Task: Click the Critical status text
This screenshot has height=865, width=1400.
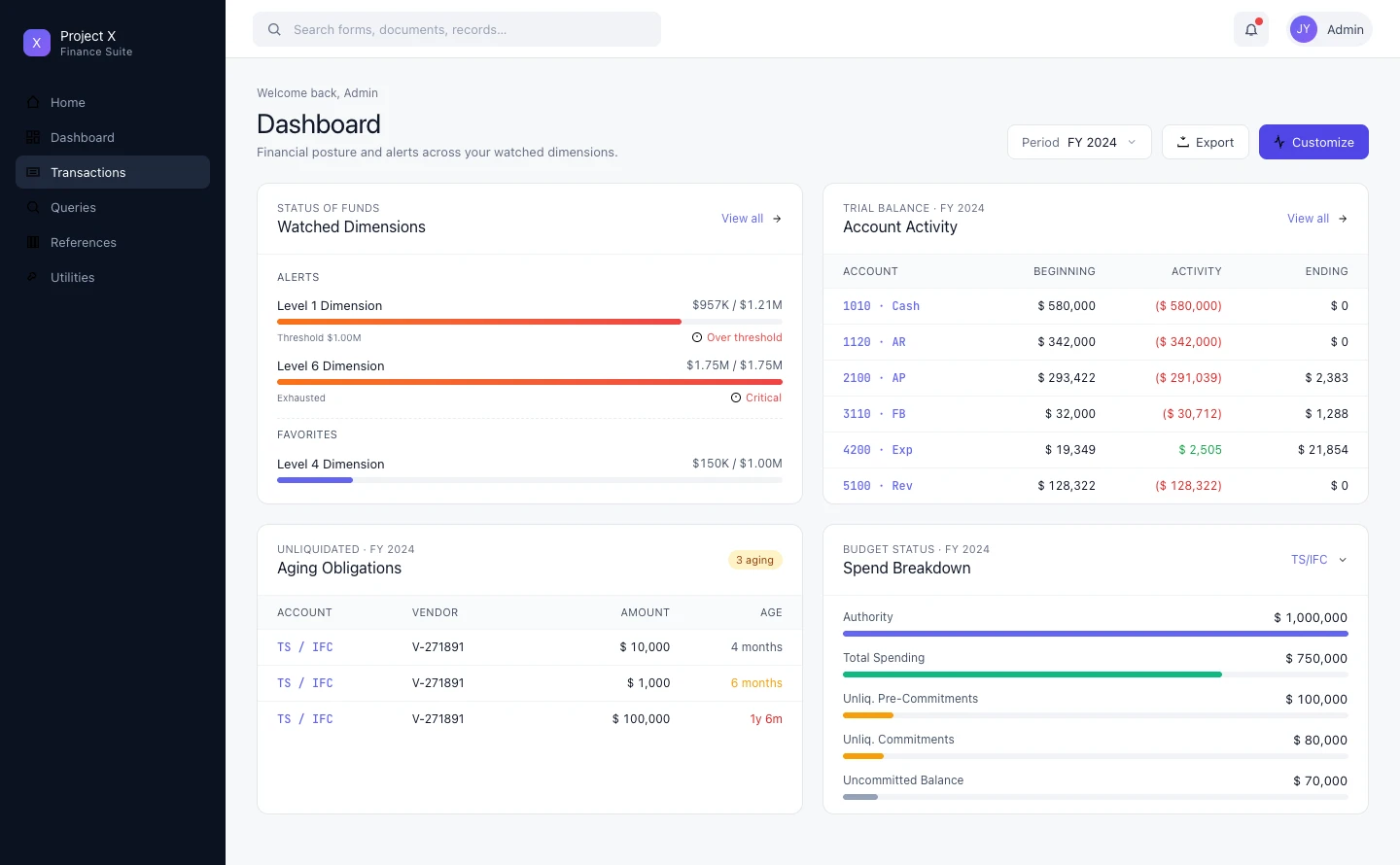Action: 764,398
